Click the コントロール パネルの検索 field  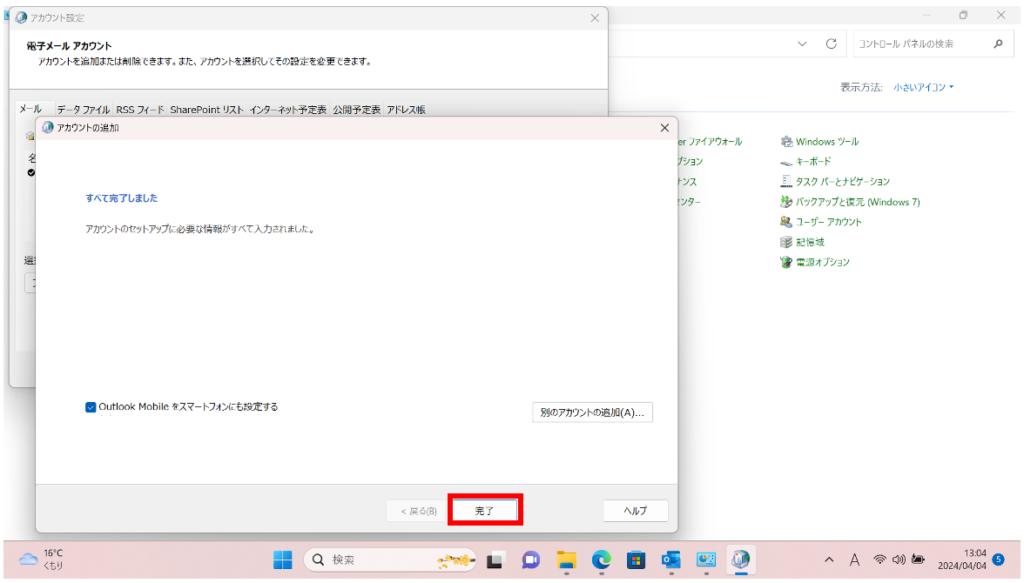(x=917, y=44)
